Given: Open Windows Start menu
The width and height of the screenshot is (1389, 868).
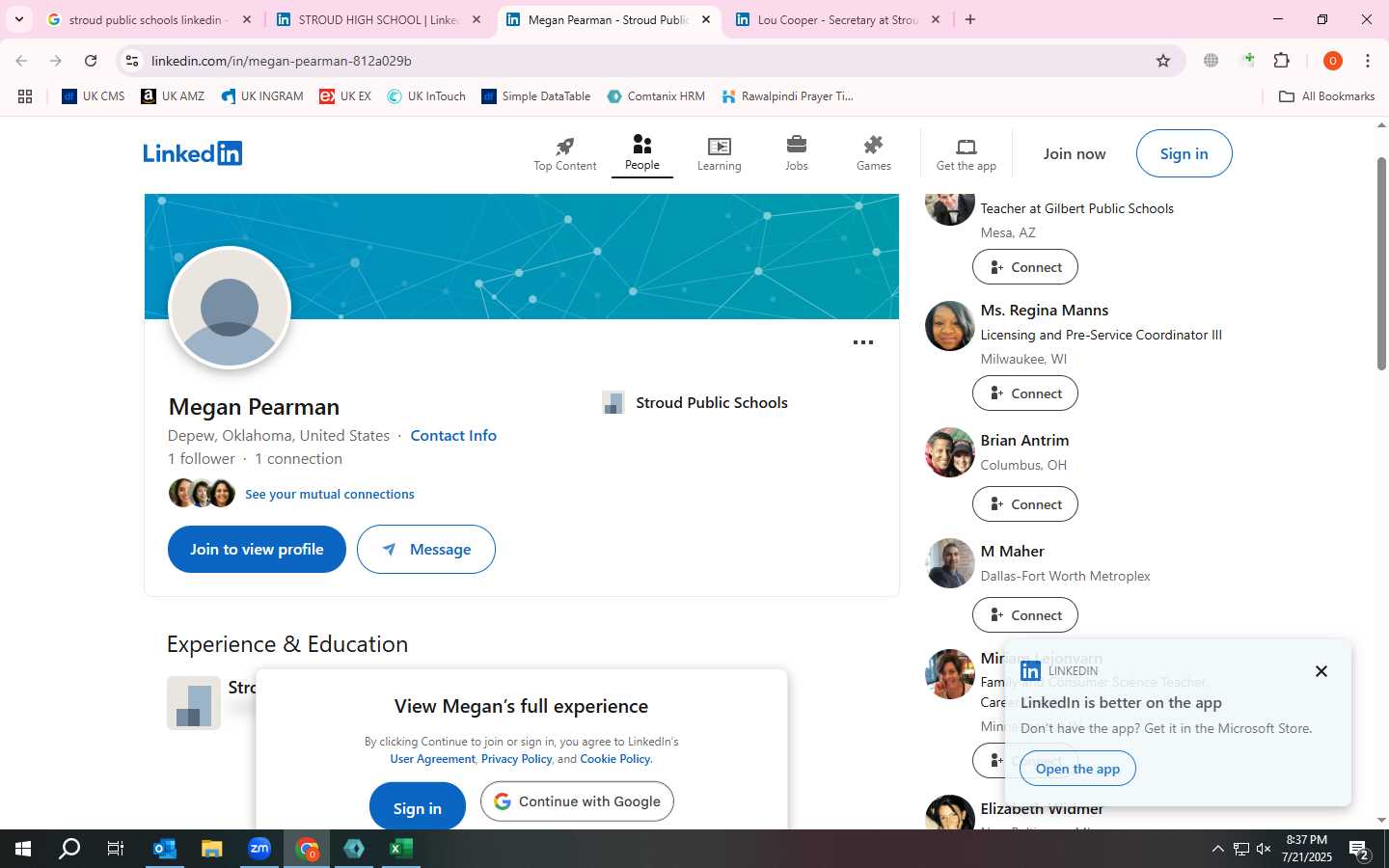Looking at the screenshot, I should 23,849.
